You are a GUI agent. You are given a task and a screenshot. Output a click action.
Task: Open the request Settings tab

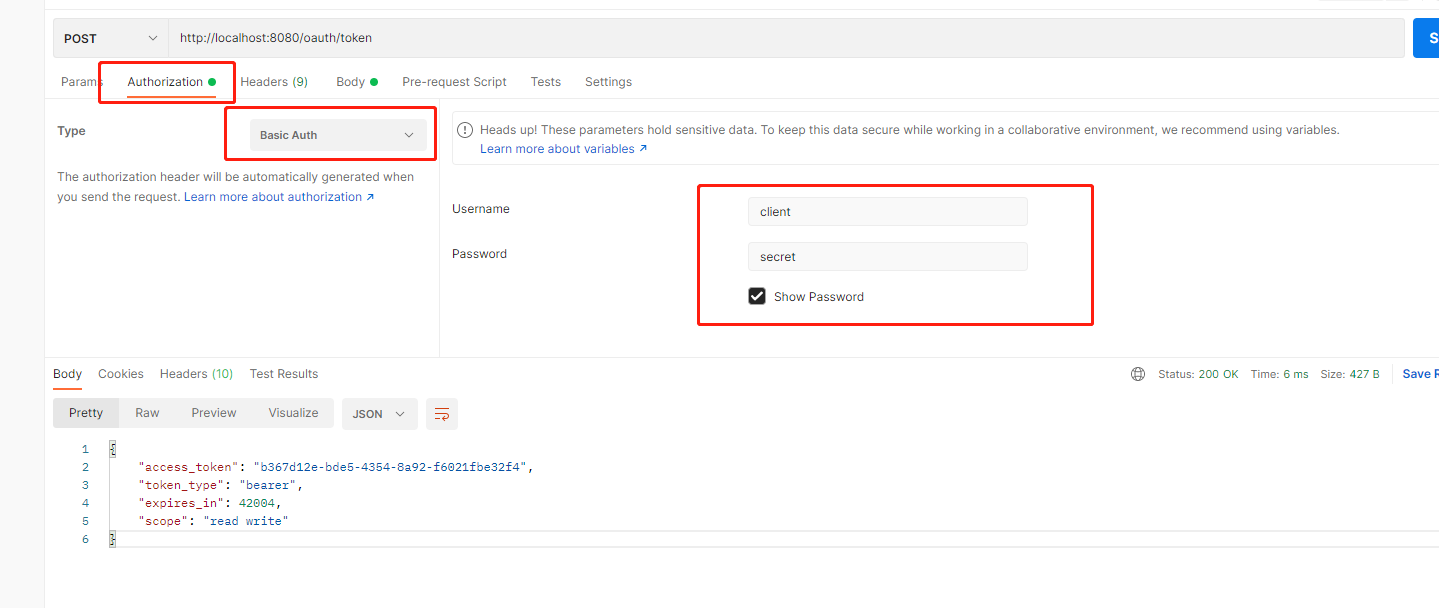[608, 82]
